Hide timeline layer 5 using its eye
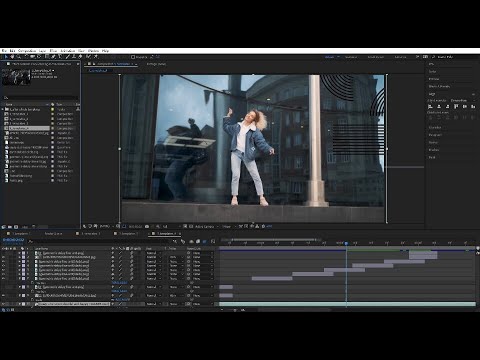 click(3, 270)
